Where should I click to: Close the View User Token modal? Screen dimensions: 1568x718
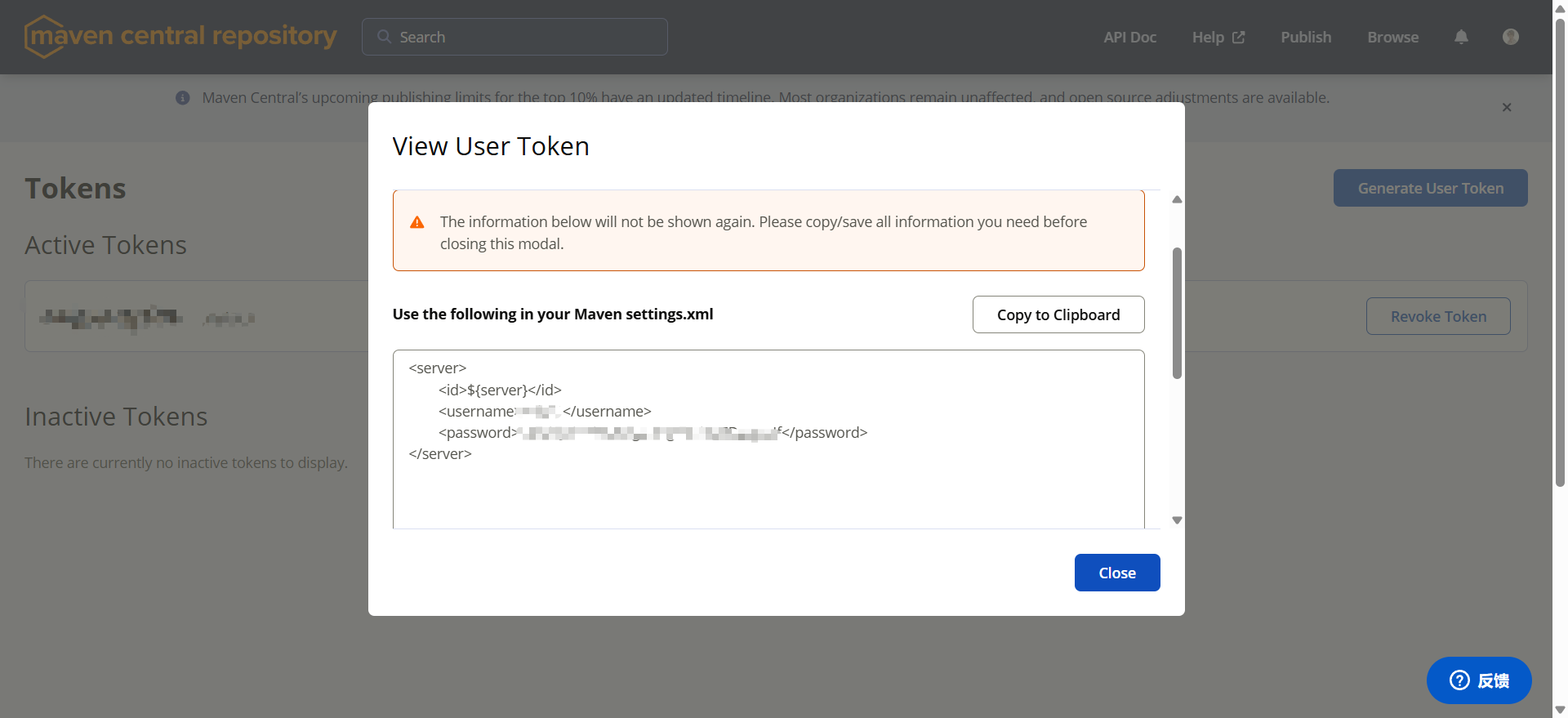[x=1117, y=573]
